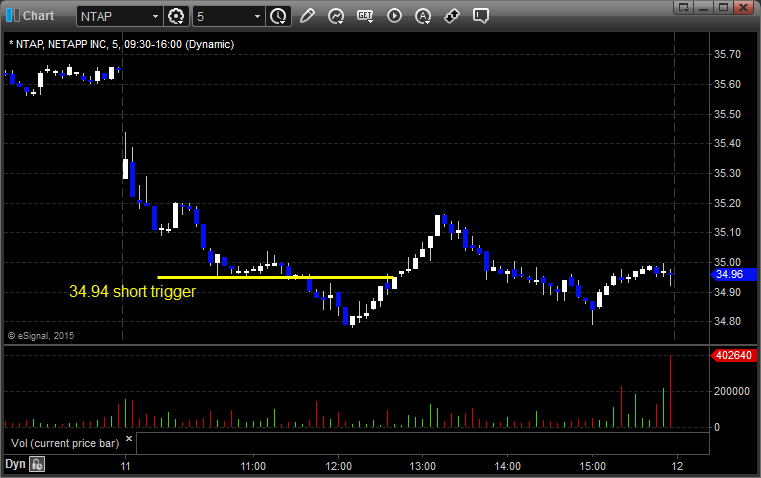Select the yellow trigger line

(x=275, y=278)
